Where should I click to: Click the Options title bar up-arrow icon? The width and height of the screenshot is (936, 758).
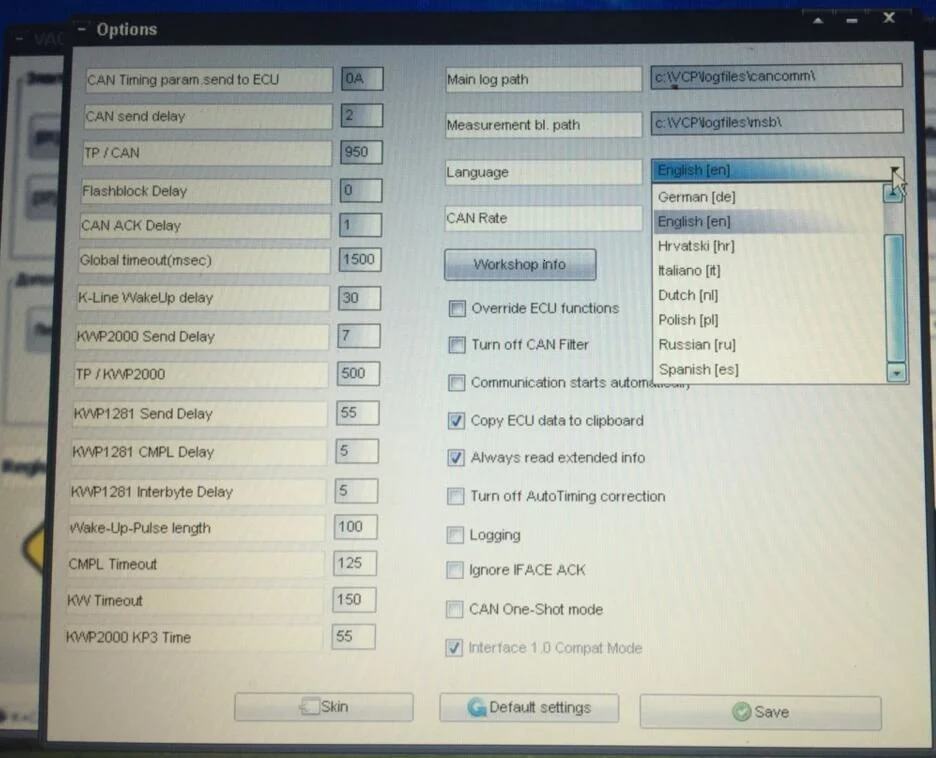818,20
